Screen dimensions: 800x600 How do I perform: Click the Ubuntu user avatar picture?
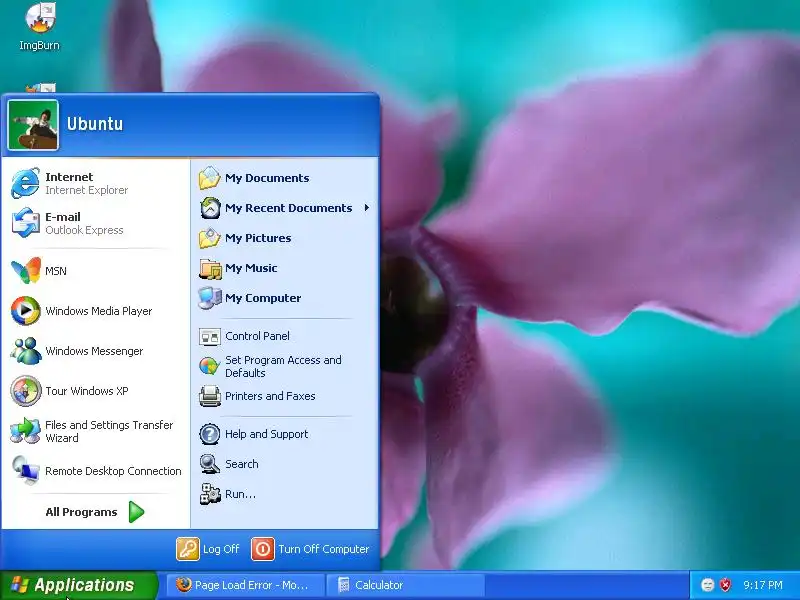click(x=33, y=125)
